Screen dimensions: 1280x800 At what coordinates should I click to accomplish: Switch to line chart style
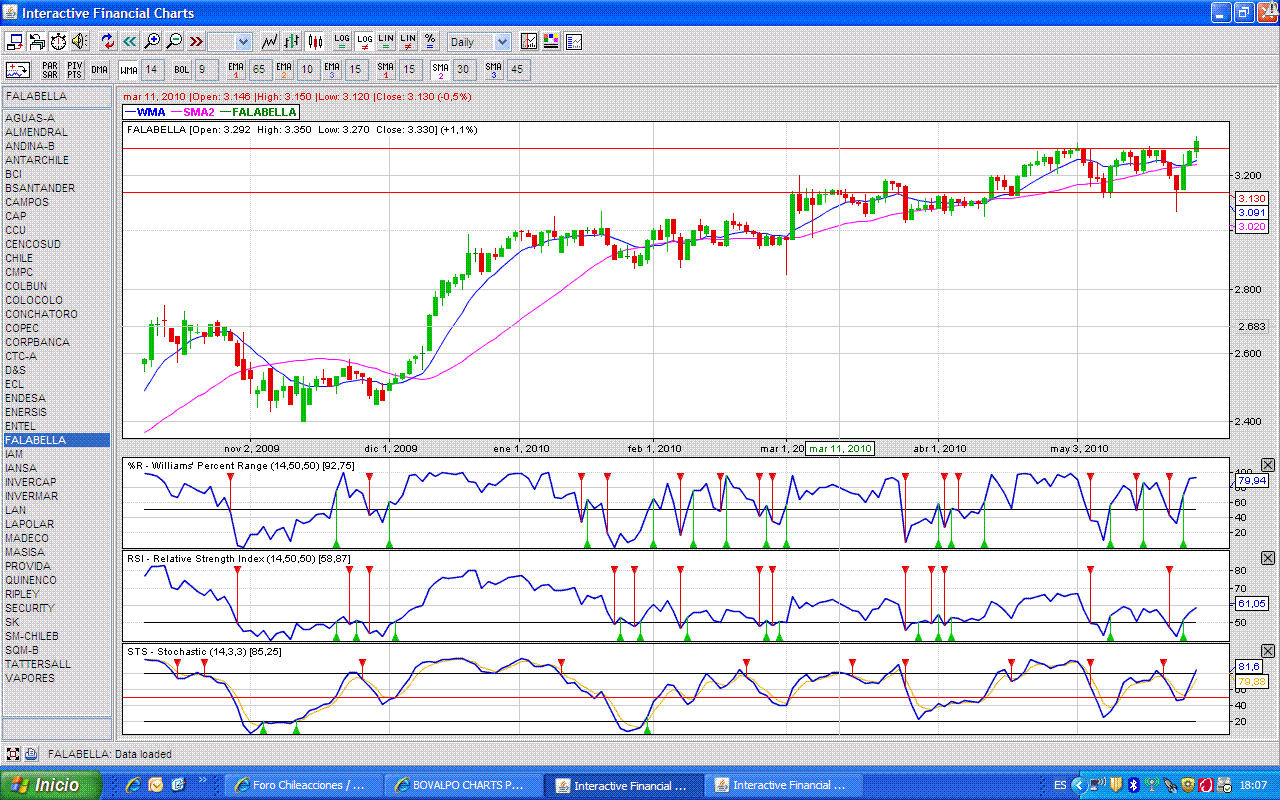(270, 42)
